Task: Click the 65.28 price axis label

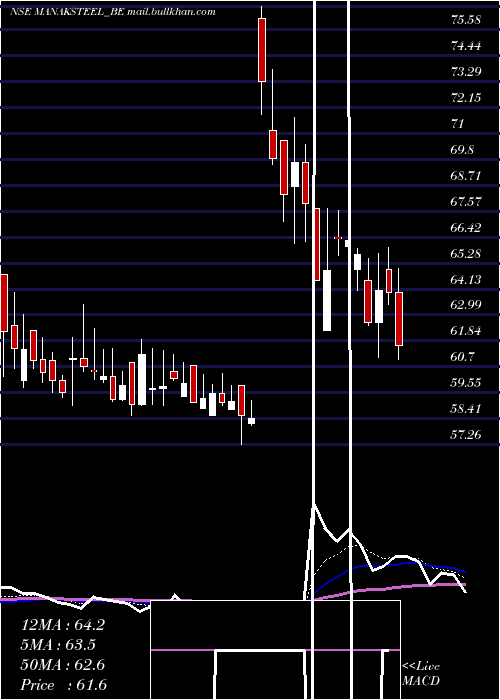Action: 466,253
